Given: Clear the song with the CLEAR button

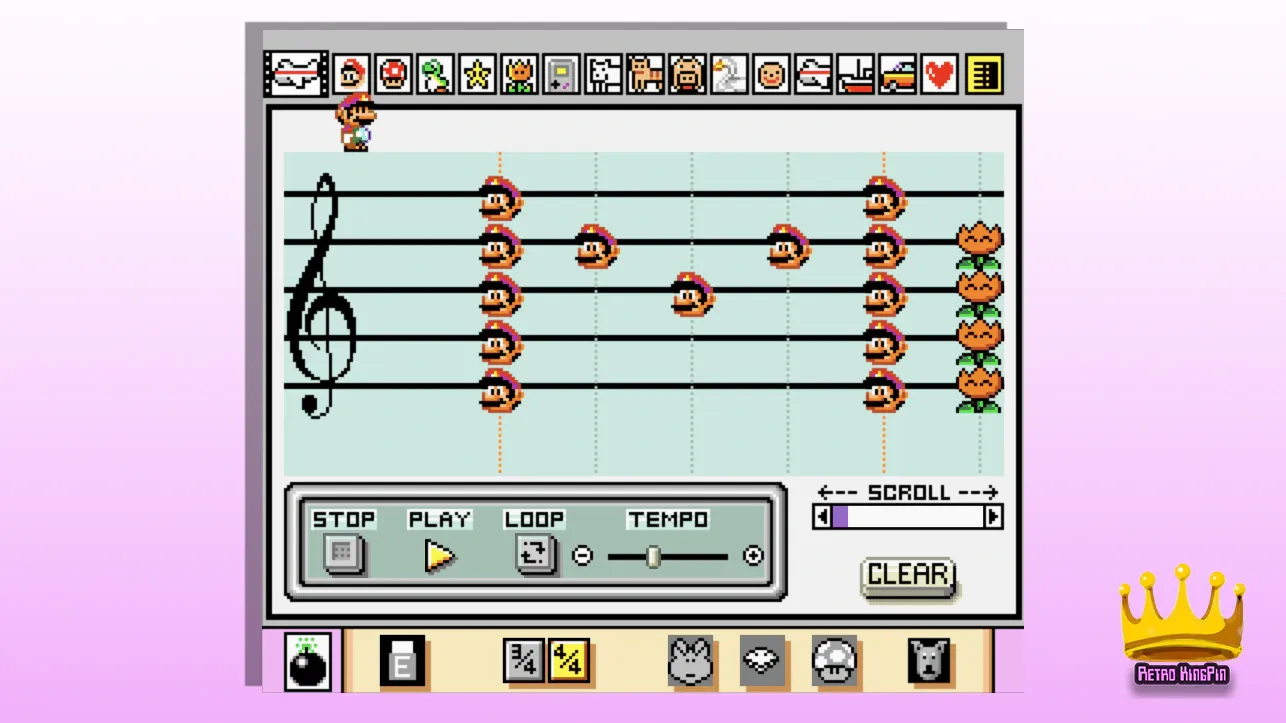Looking at the screenshot, I should (x=908, y=576).
